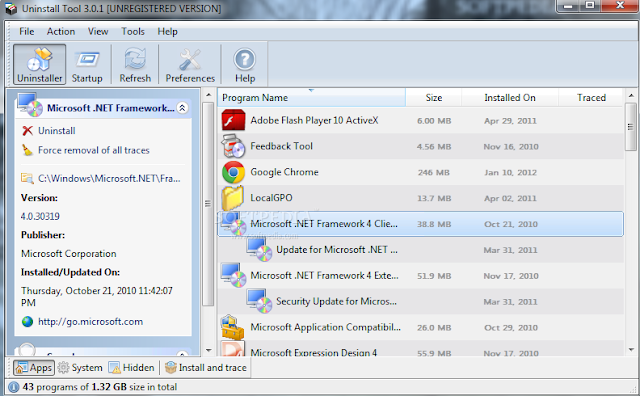This screenshot has height=396, width=640.
Task: Click Force removal of all traces
Action: point(94,150)
